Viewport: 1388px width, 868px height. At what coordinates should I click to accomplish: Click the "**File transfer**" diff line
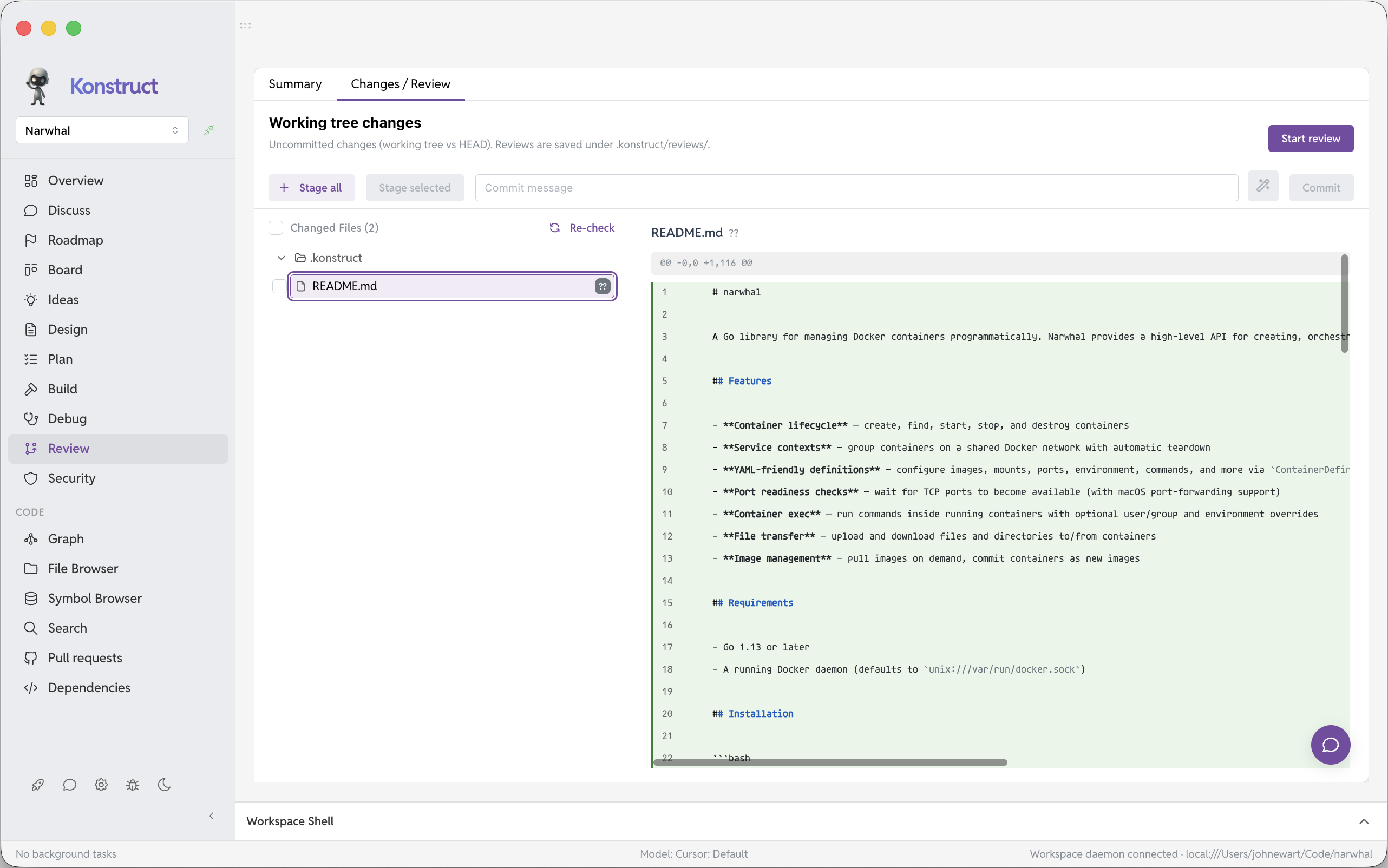pyautogui.click(x=934, y=537)
